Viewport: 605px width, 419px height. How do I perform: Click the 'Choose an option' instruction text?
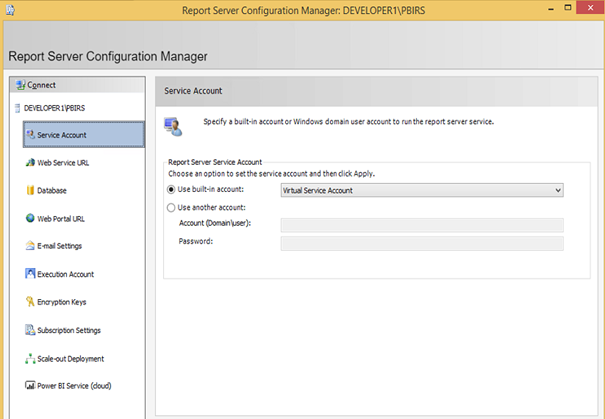point(272,174)
